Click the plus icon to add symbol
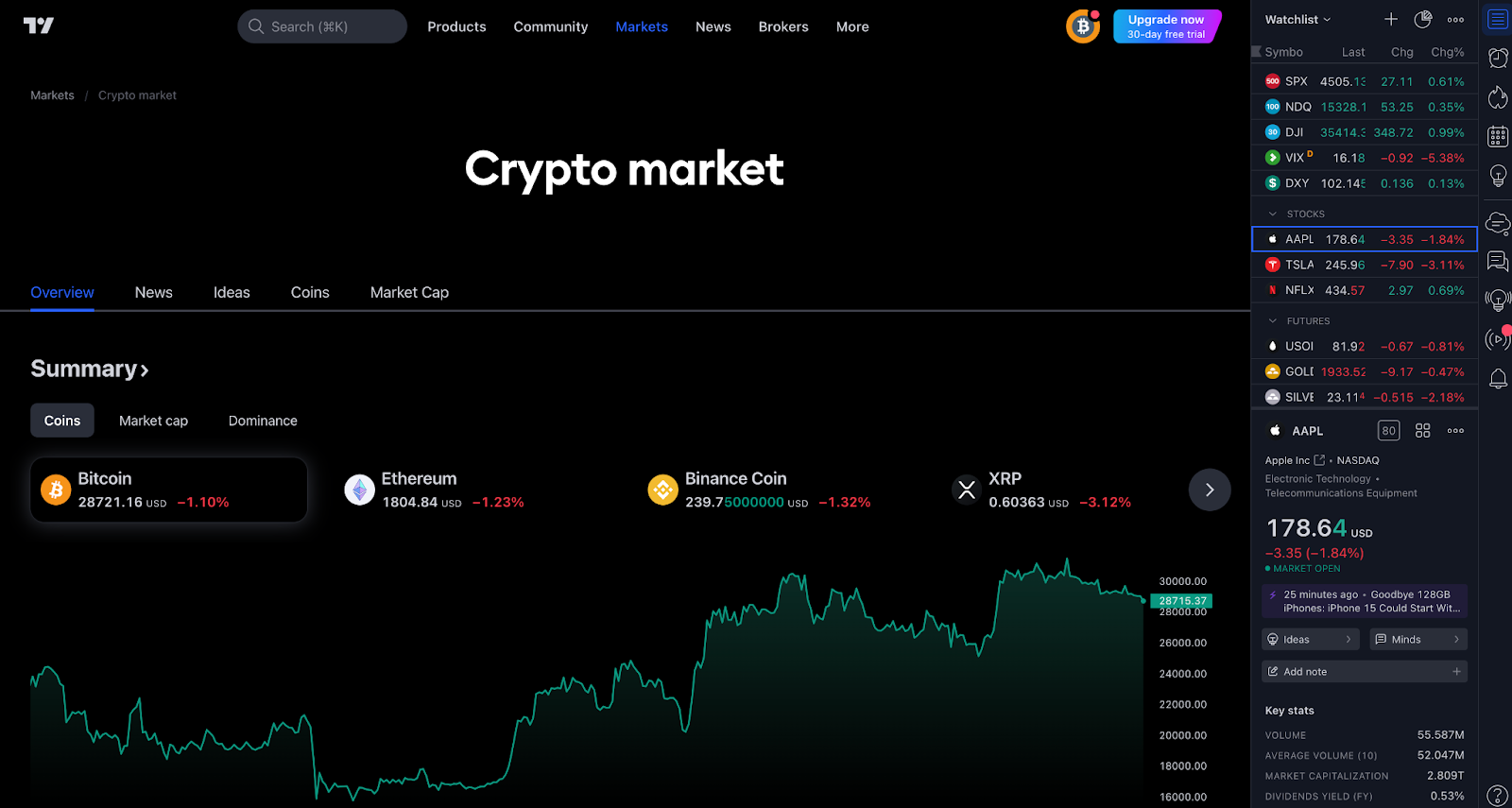The image size is (1512, 808). click(1391, 19)
